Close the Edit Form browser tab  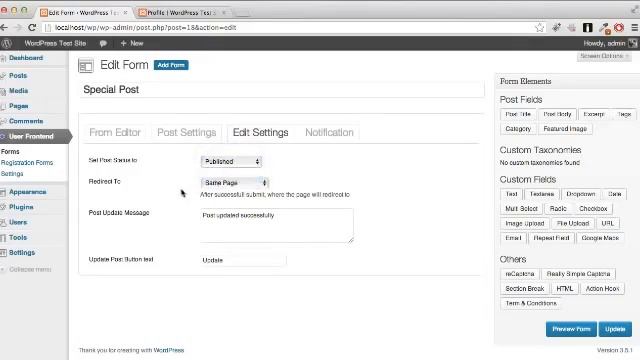point(125,13)
